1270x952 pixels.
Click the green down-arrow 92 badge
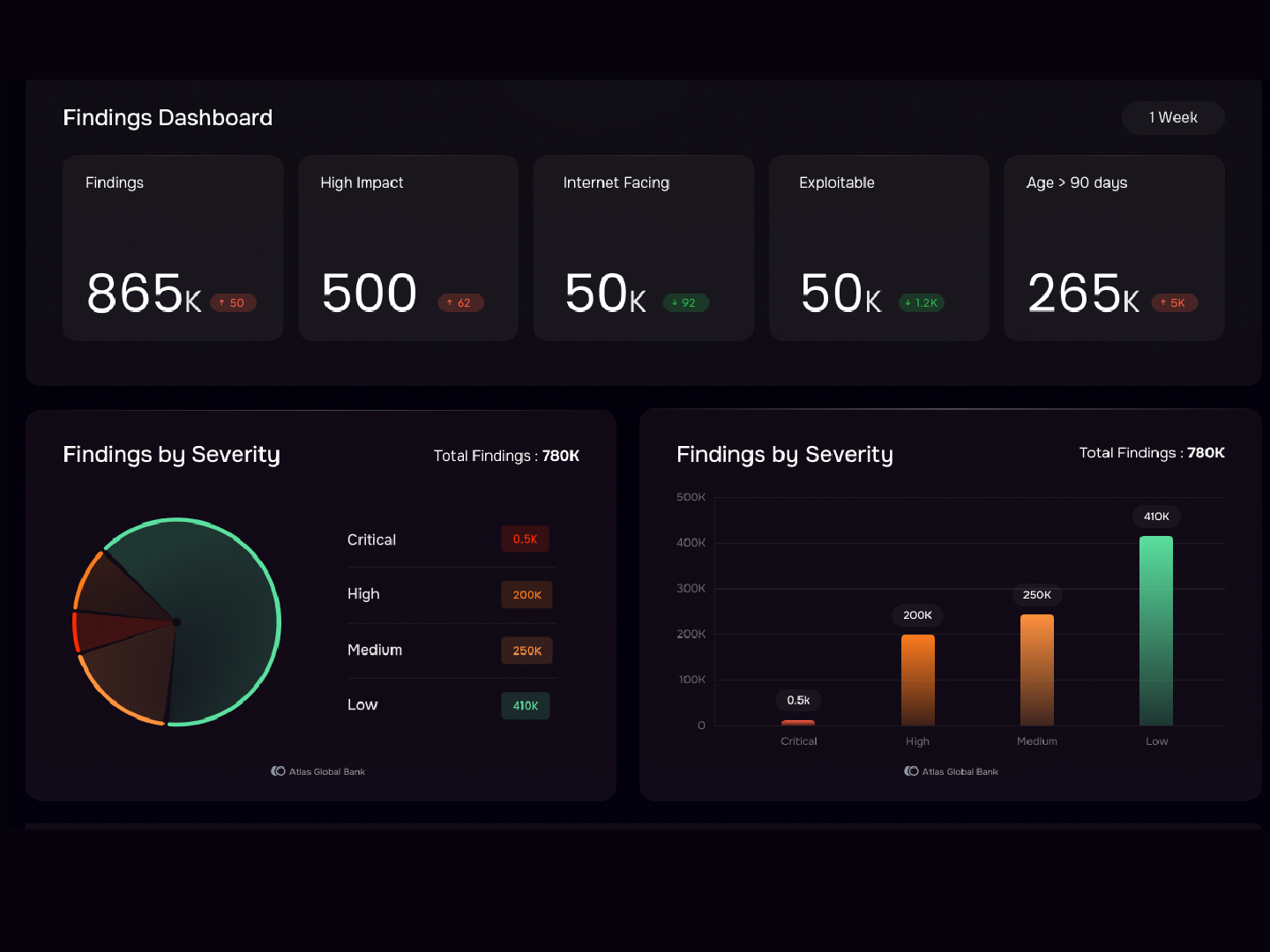pyautogui.click(x=685, y=303)
